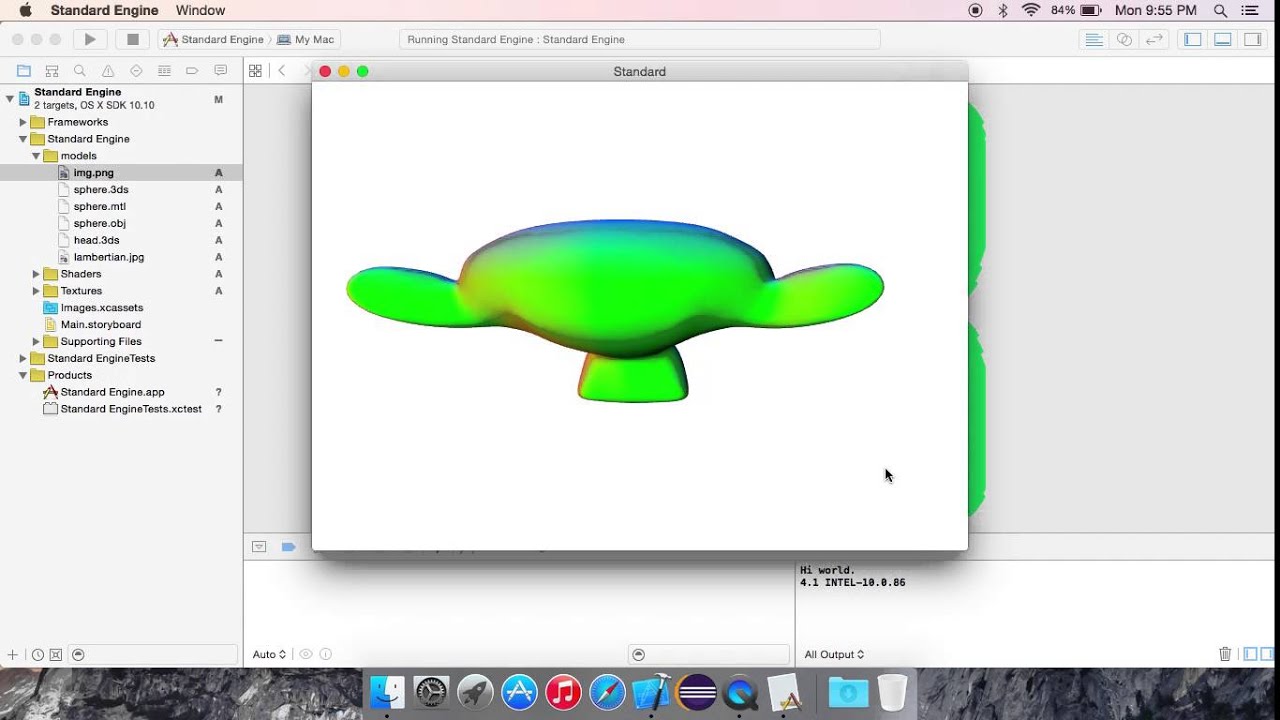1280x720 pixels.
Task: Open the Breakpoint navigator tag icon
Action: (x=192, y=71)
